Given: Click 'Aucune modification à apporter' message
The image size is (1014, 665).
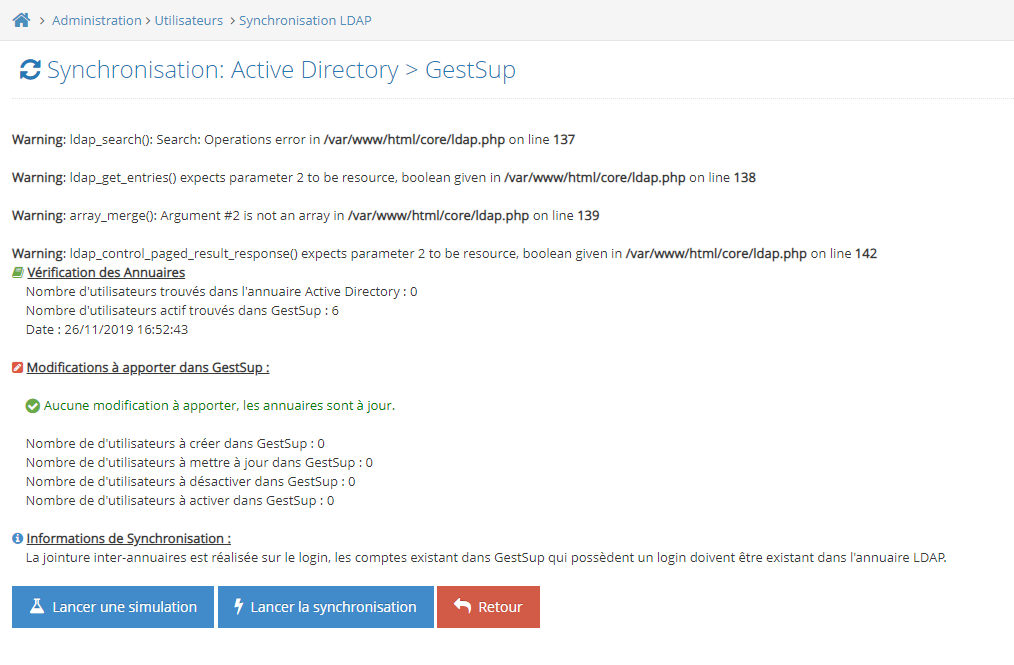Looking at the screenshot, I should click(219, 406).
